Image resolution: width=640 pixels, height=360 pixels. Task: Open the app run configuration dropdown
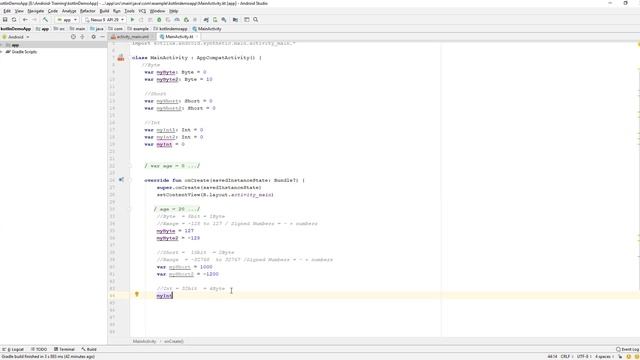(x=67, y=20)
